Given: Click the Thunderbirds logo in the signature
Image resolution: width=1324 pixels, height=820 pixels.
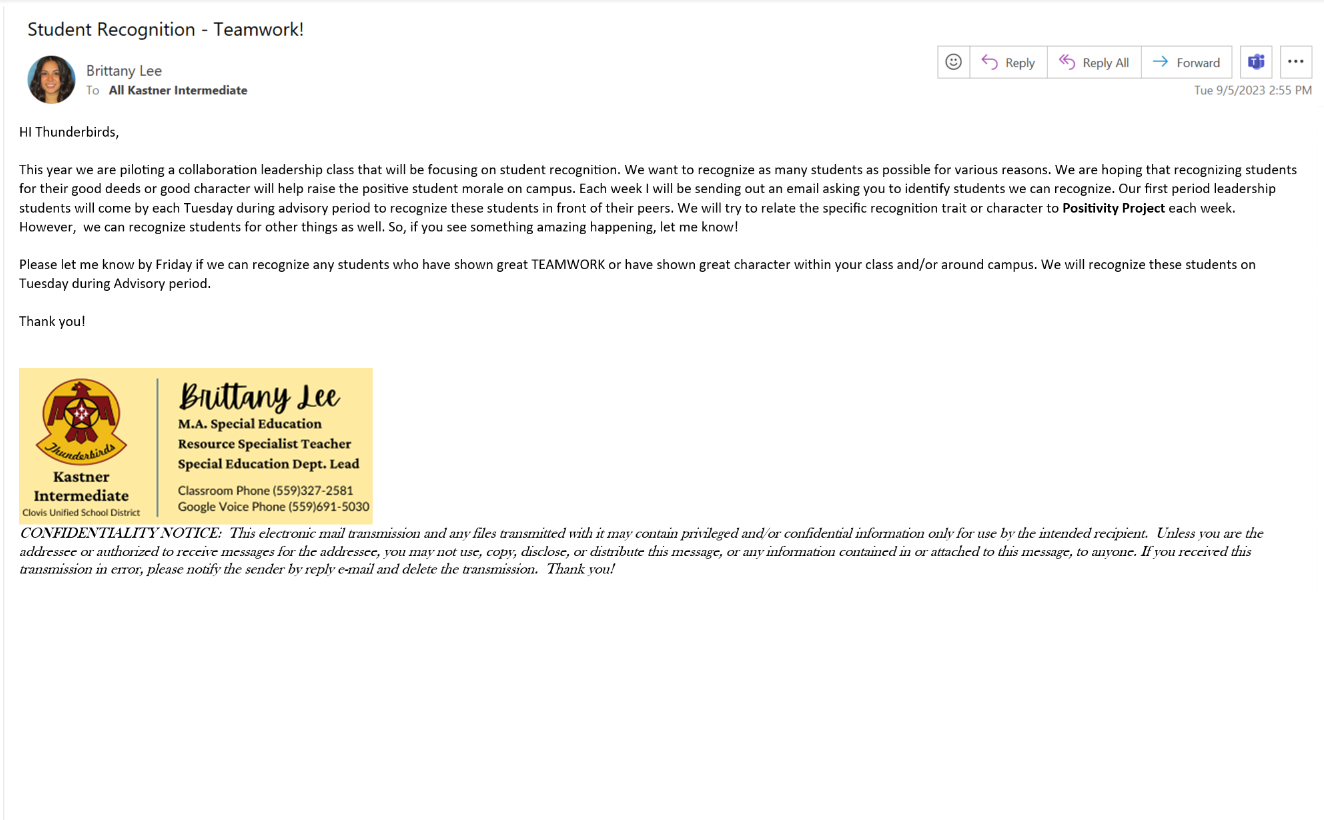Looking at the screenshot, I should coord(81,422).
